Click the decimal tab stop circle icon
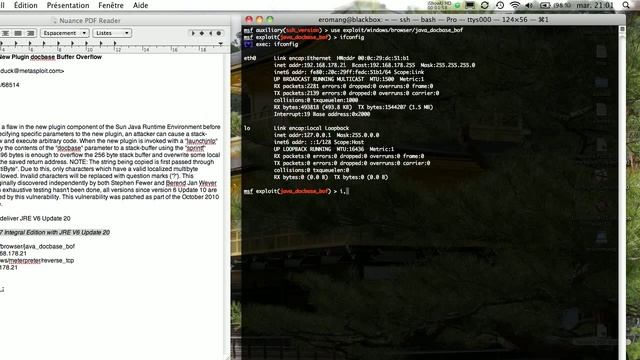640x360 pixels. (x=219, y=33)
